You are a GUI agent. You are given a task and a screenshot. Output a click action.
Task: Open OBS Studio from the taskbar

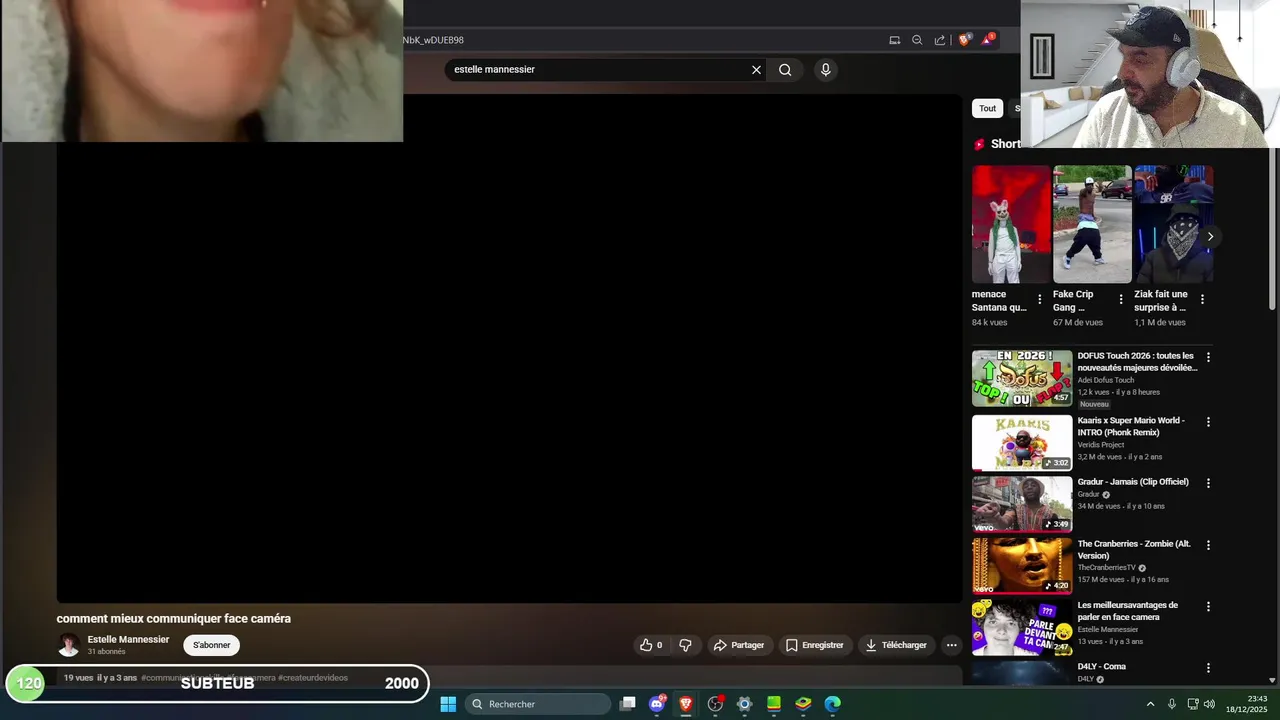715,704
